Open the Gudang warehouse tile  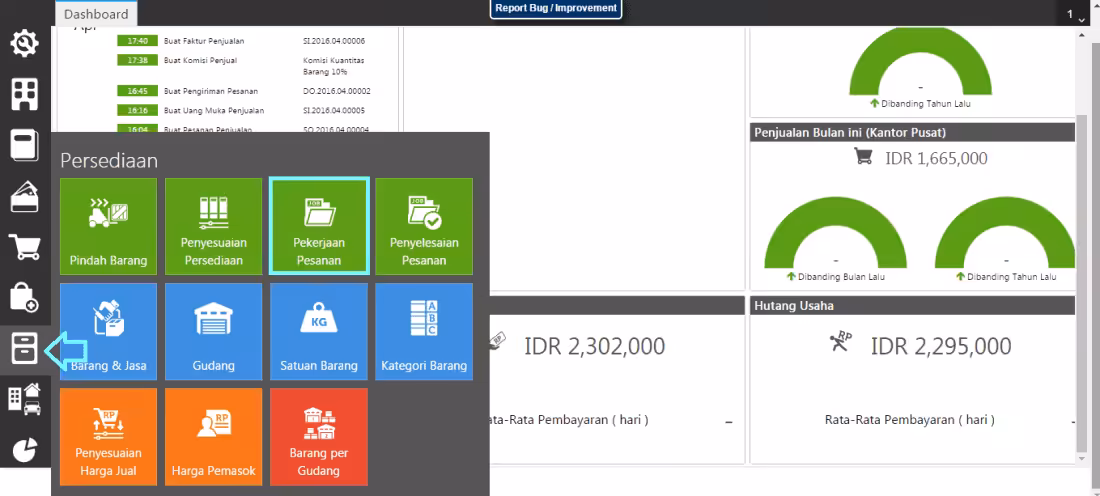213,331
